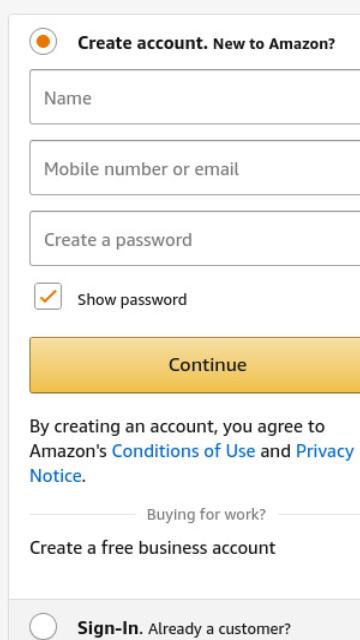Click the Create a password field
Image resolution: width=360 pixels, height=640 pixels.
(195, 238)
